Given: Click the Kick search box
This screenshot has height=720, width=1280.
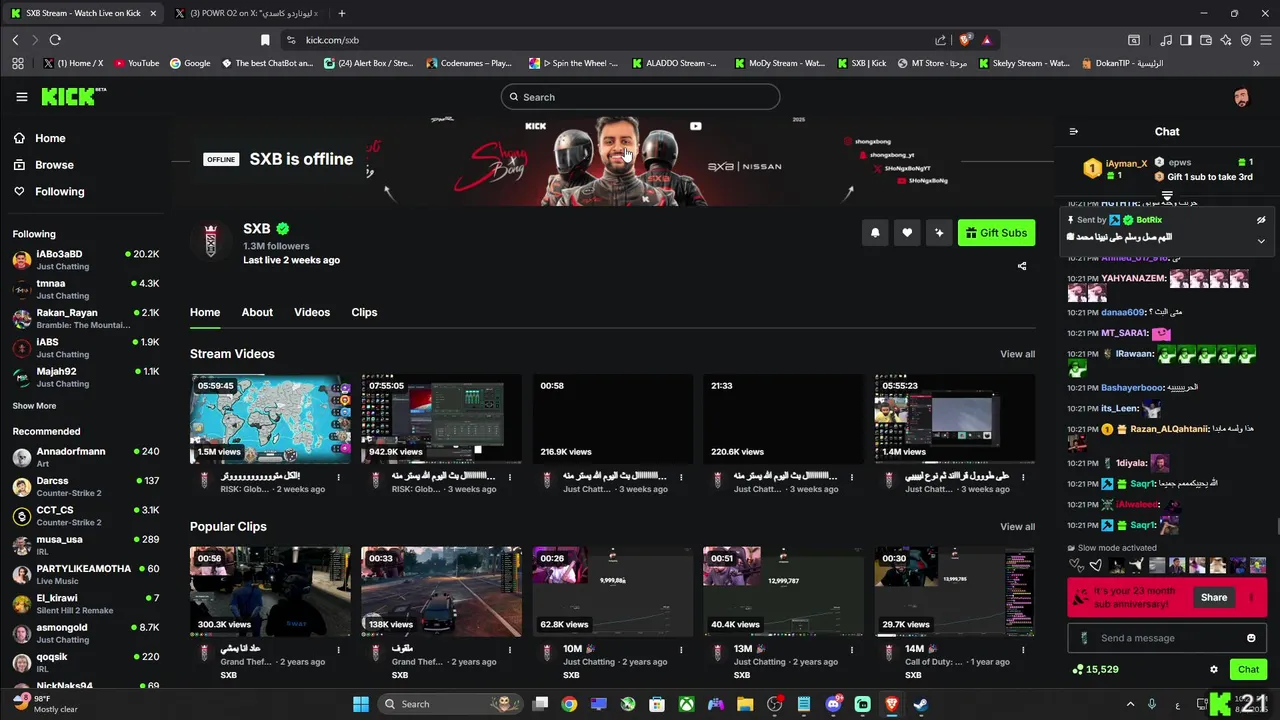Looking at the screenshot, I should pyautogui.click(x=640, y=97).
